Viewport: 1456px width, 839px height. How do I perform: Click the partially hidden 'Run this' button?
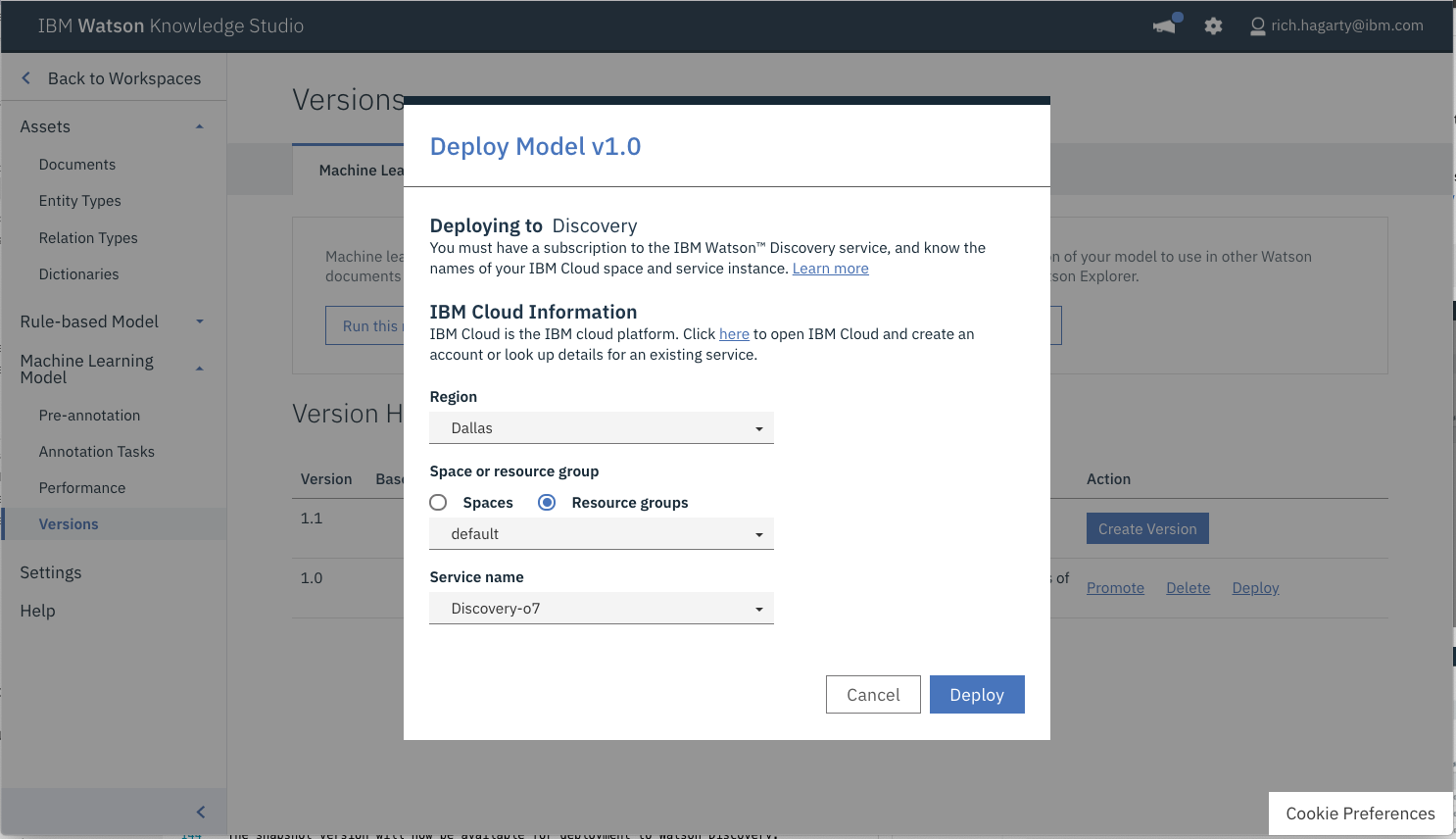coord(365,325)
